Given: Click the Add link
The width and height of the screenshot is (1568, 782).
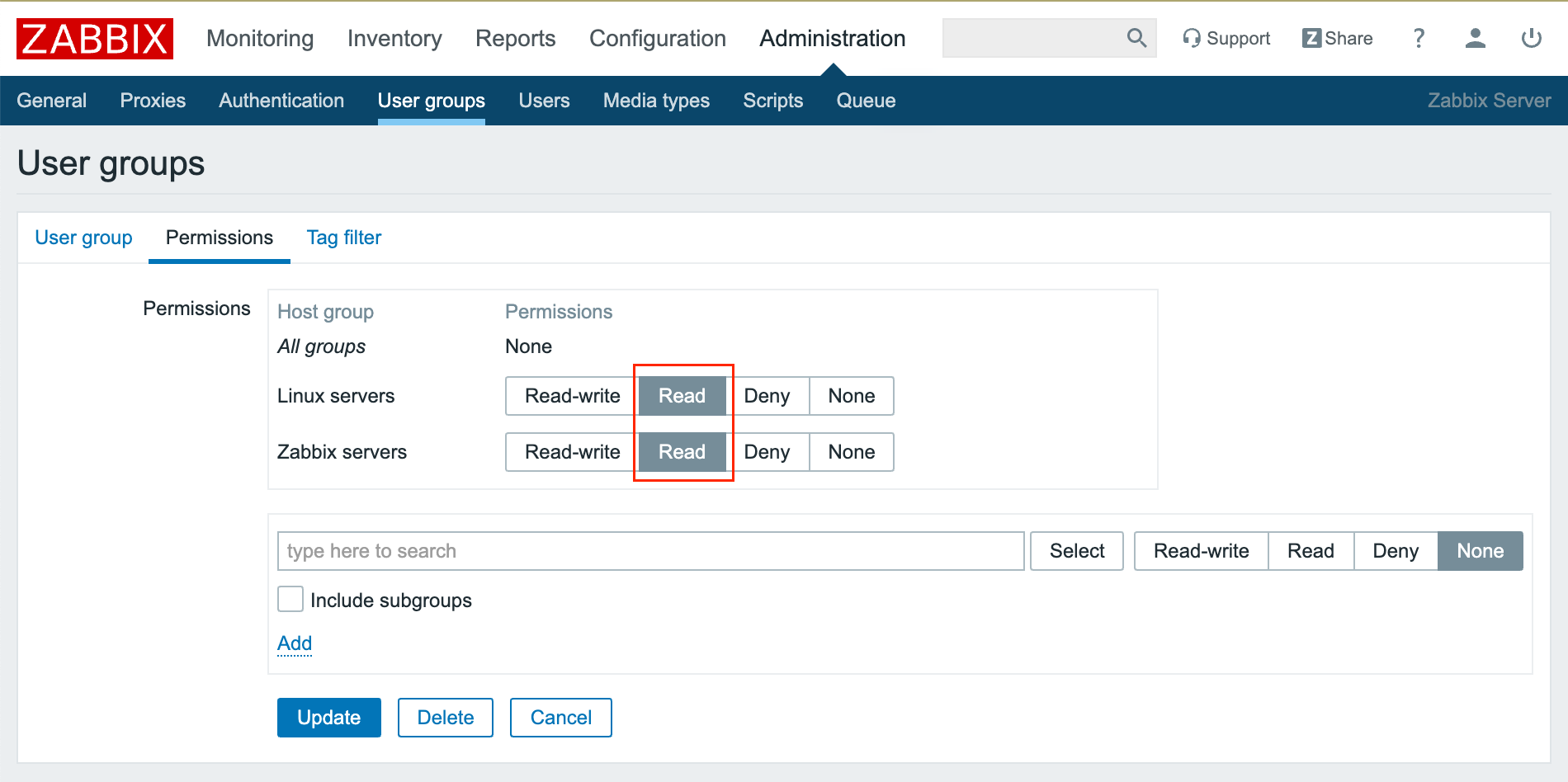Looking at the screenshot, I should point(295,643).
